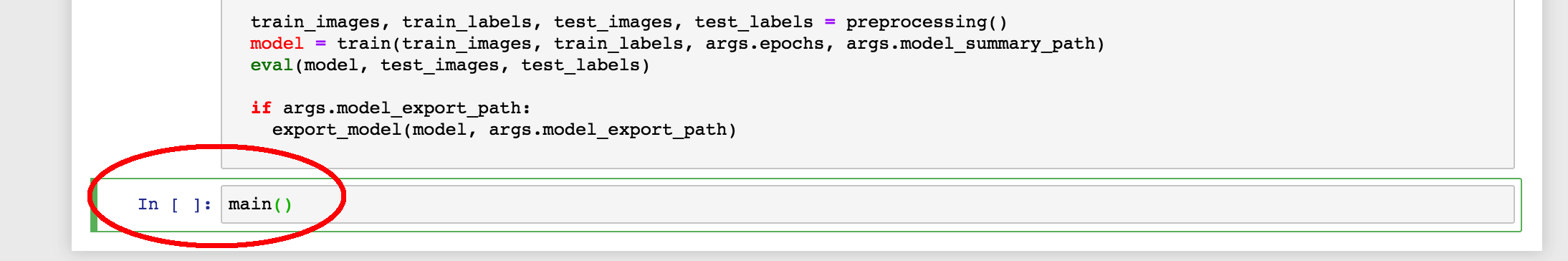Click args.model_export_path inside export_model call
Screen dimensions: 1568x261
click(608, 130)
